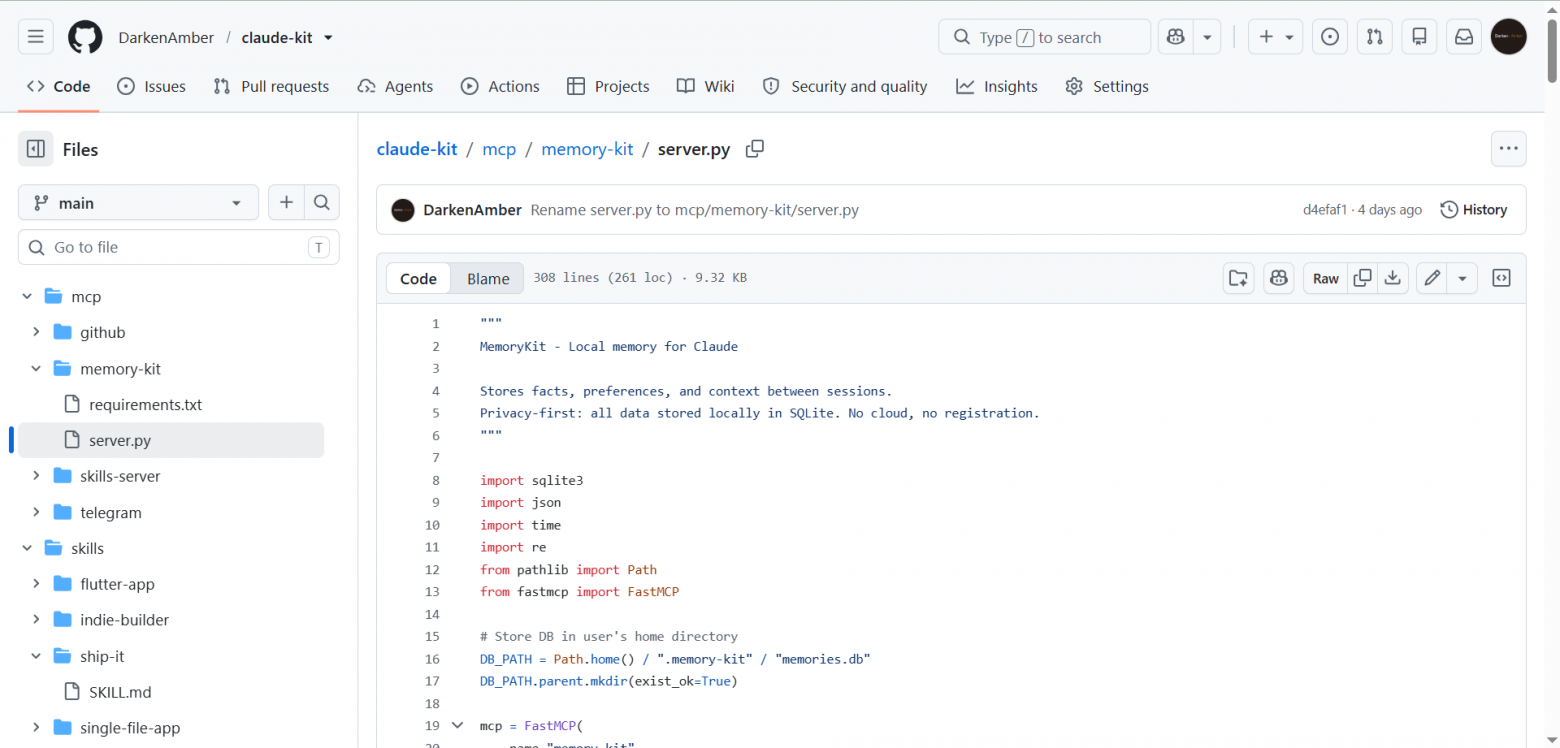Collapse the skills folder

(27, 548)
